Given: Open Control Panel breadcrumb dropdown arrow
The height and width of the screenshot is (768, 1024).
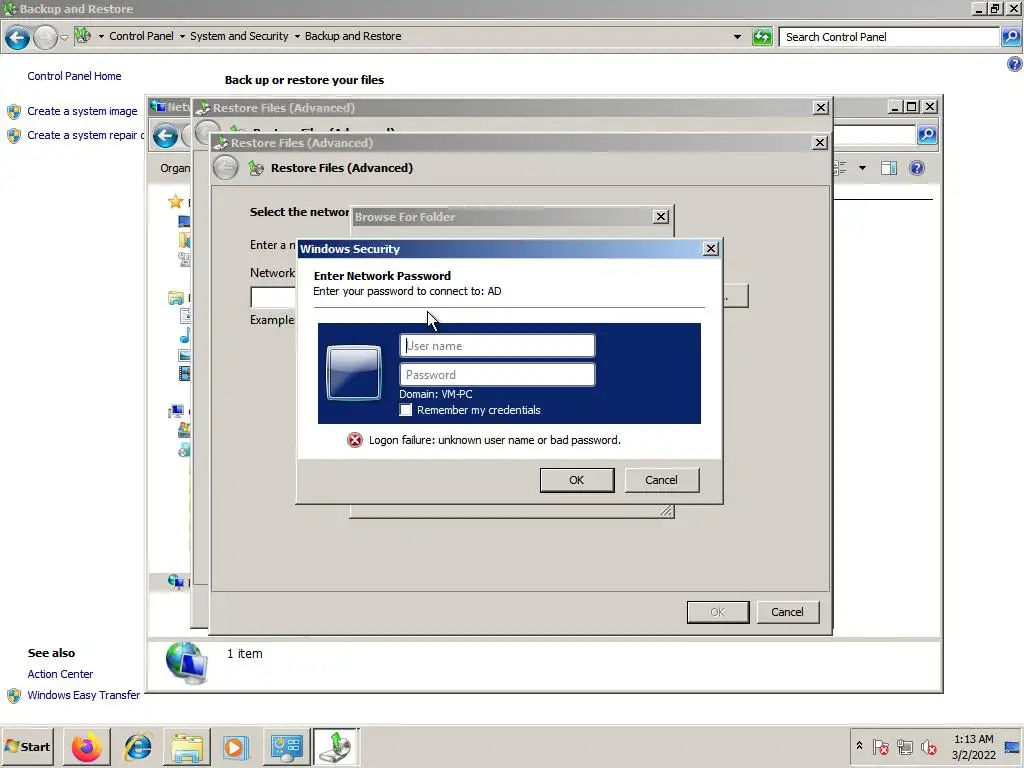Looking at the screenshot, I should pos(101,37).
